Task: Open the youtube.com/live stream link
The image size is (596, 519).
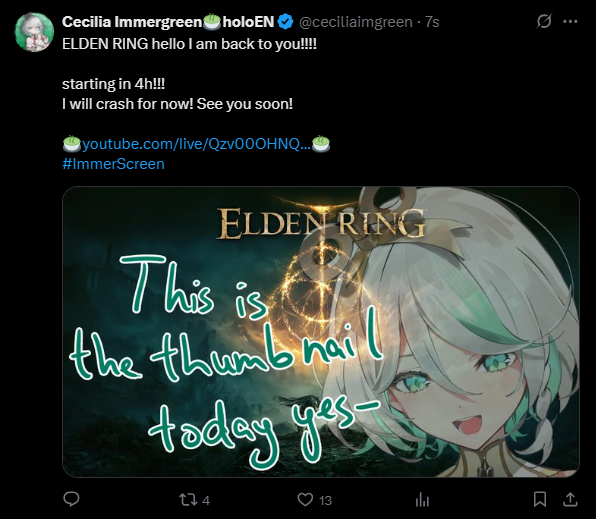Action: pos(196,144)
